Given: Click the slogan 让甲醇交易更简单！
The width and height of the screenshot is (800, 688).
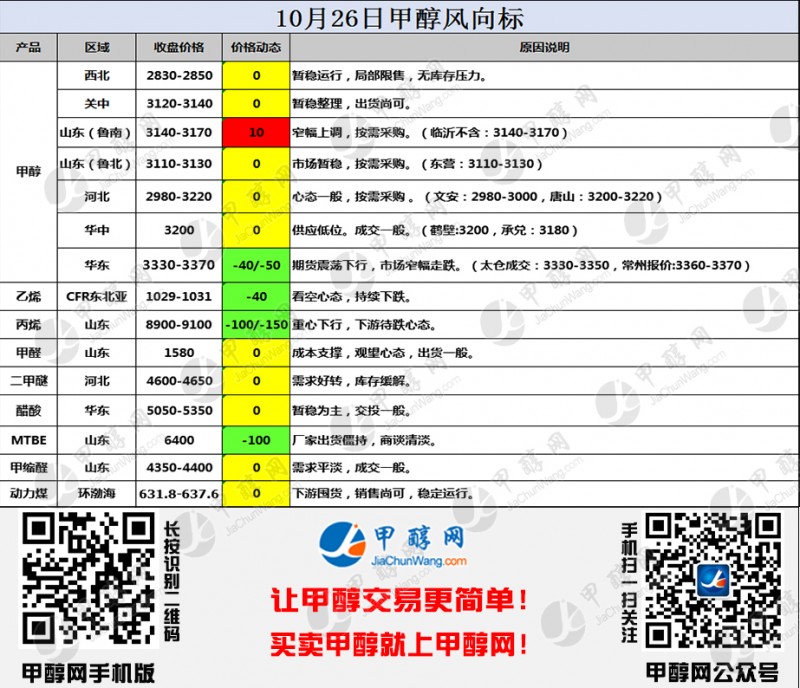Looking at the screenshot, I should [399, 600].
